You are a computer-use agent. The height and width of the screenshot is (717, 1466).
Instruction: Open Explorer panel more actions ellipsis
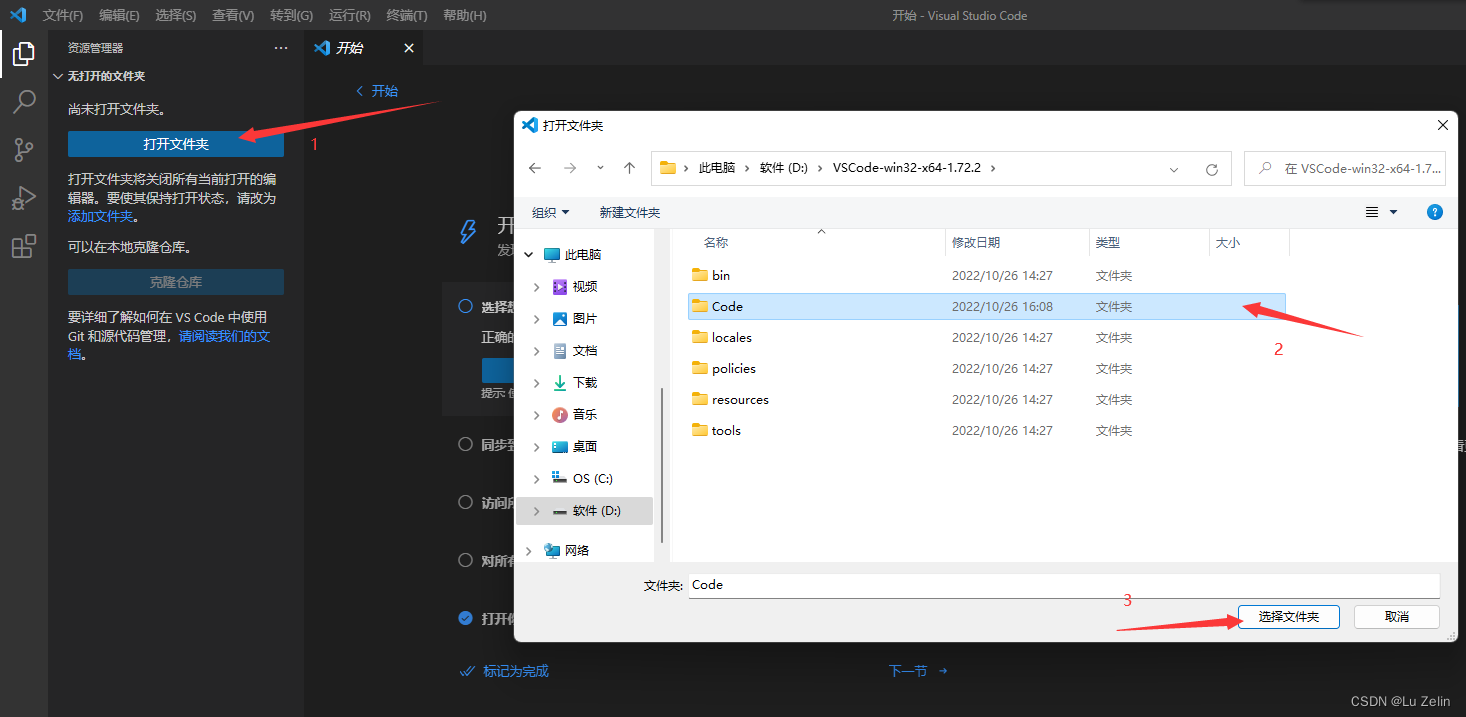[x=280, y=48]
